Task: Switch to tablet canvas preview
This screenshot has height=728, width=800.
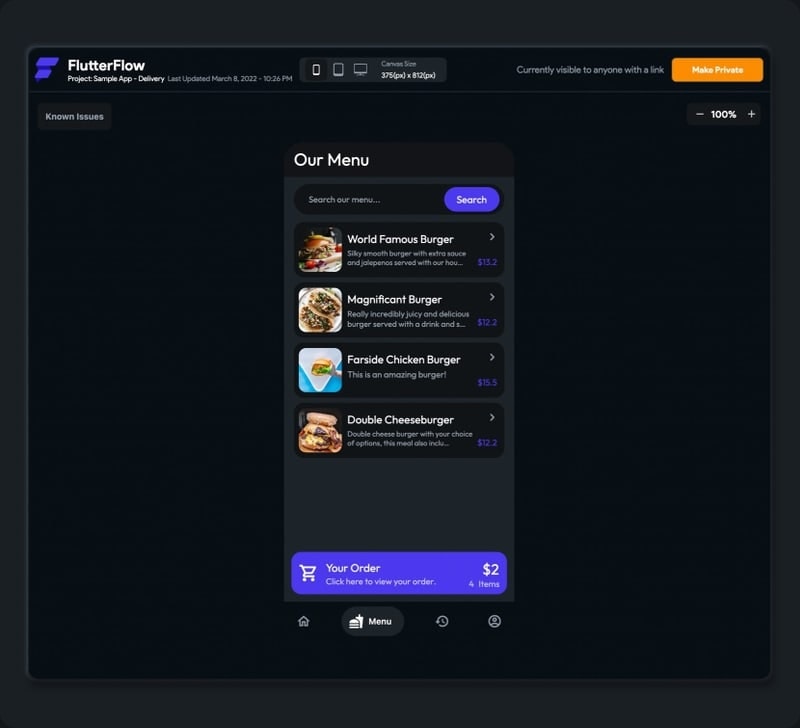Action: [338, 69]
